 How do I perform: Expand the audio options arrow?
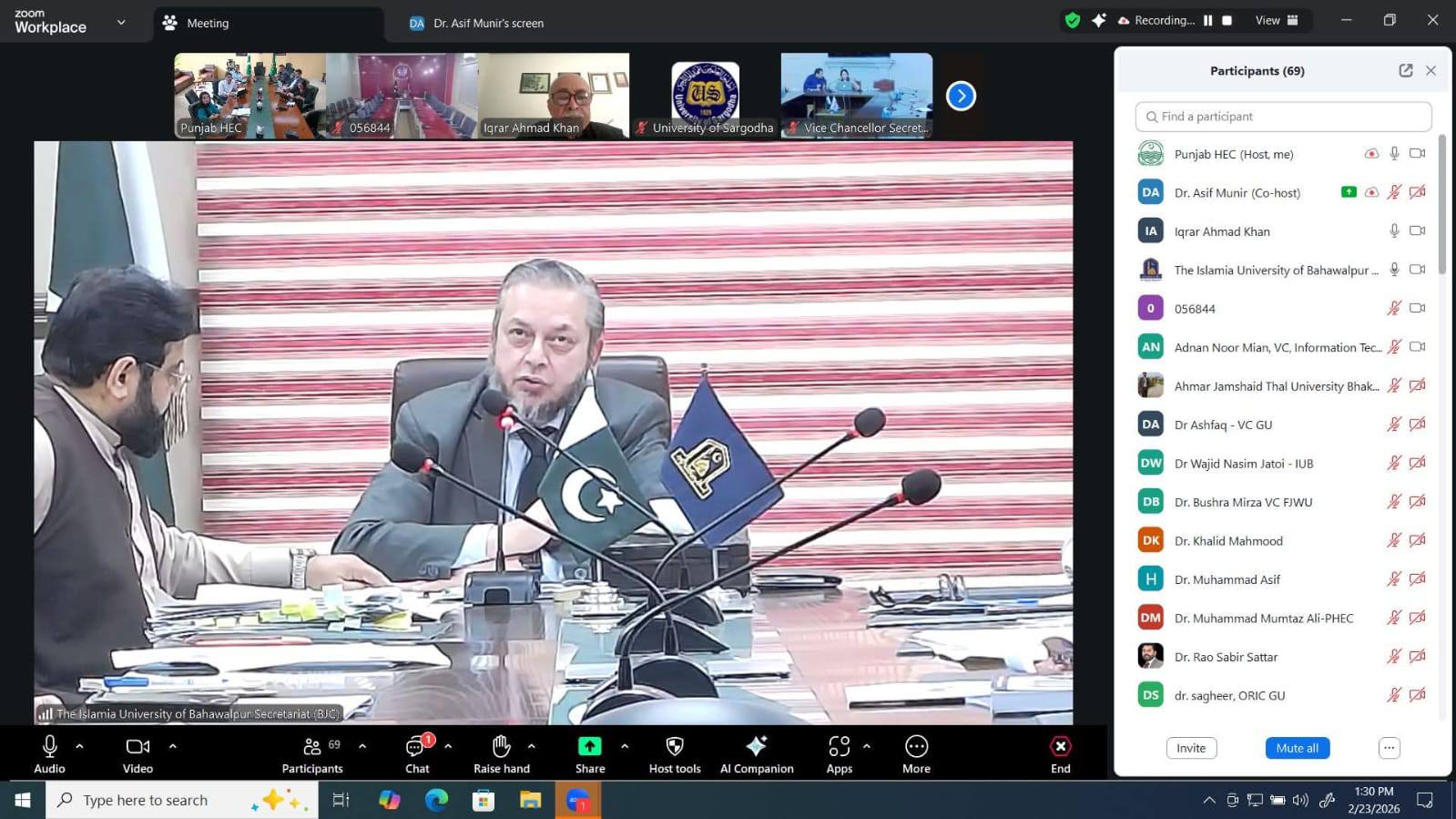point(80,746)
